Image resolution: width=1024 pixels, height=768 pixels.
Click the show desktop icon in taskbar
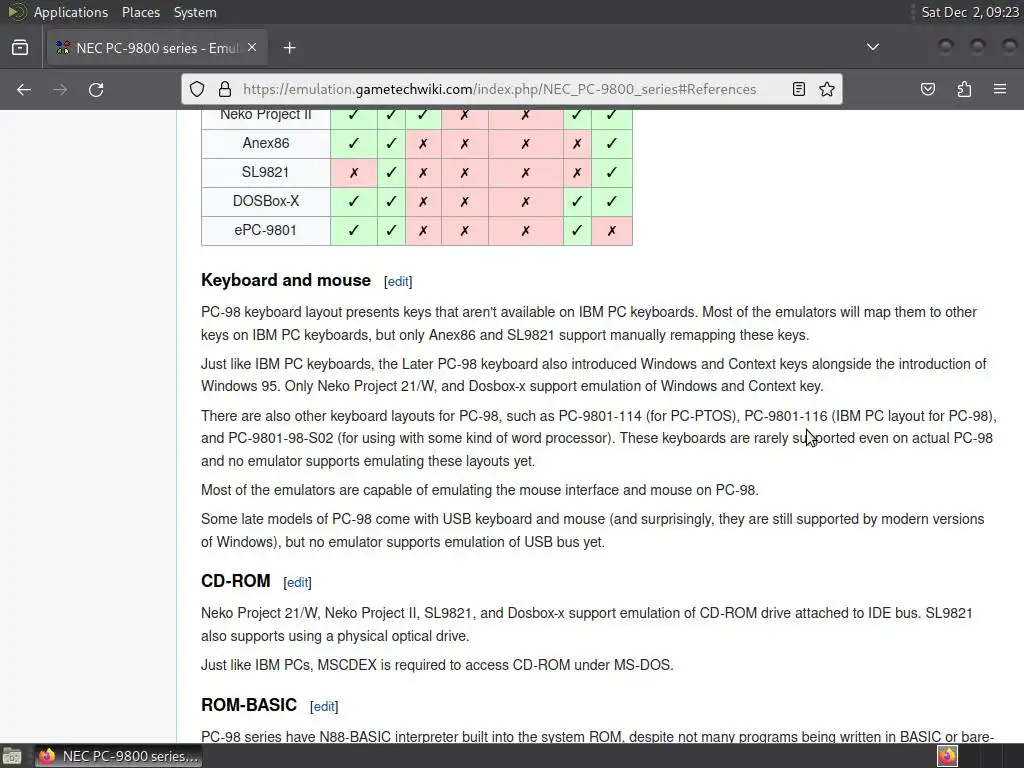click(12, 756)
